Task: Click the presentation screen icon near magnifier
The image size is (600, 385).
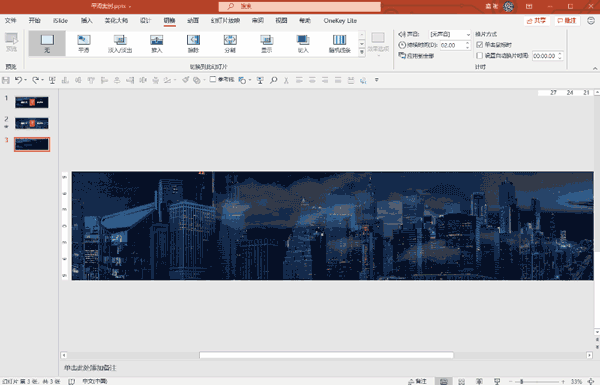Action: (260, 80)
